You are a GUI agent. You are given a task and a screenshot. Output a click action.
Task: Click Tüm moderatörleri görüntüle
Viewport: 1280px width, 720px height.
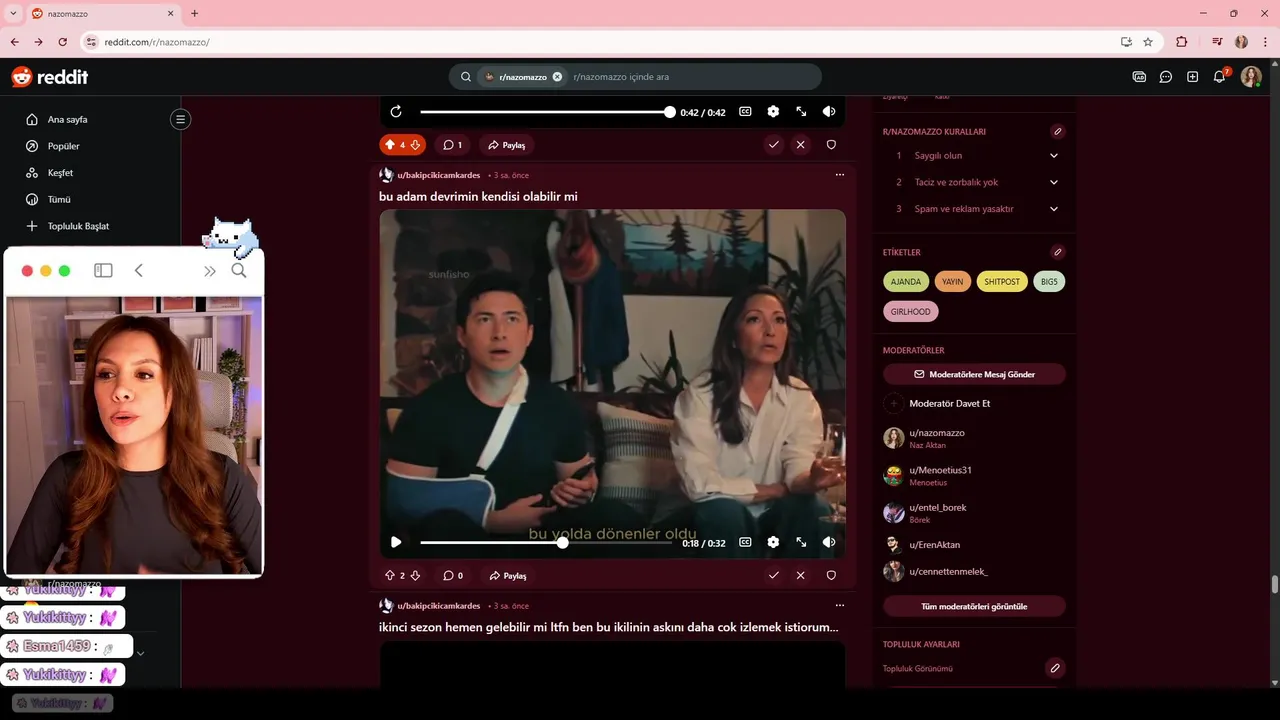click(x=974, y=606)
